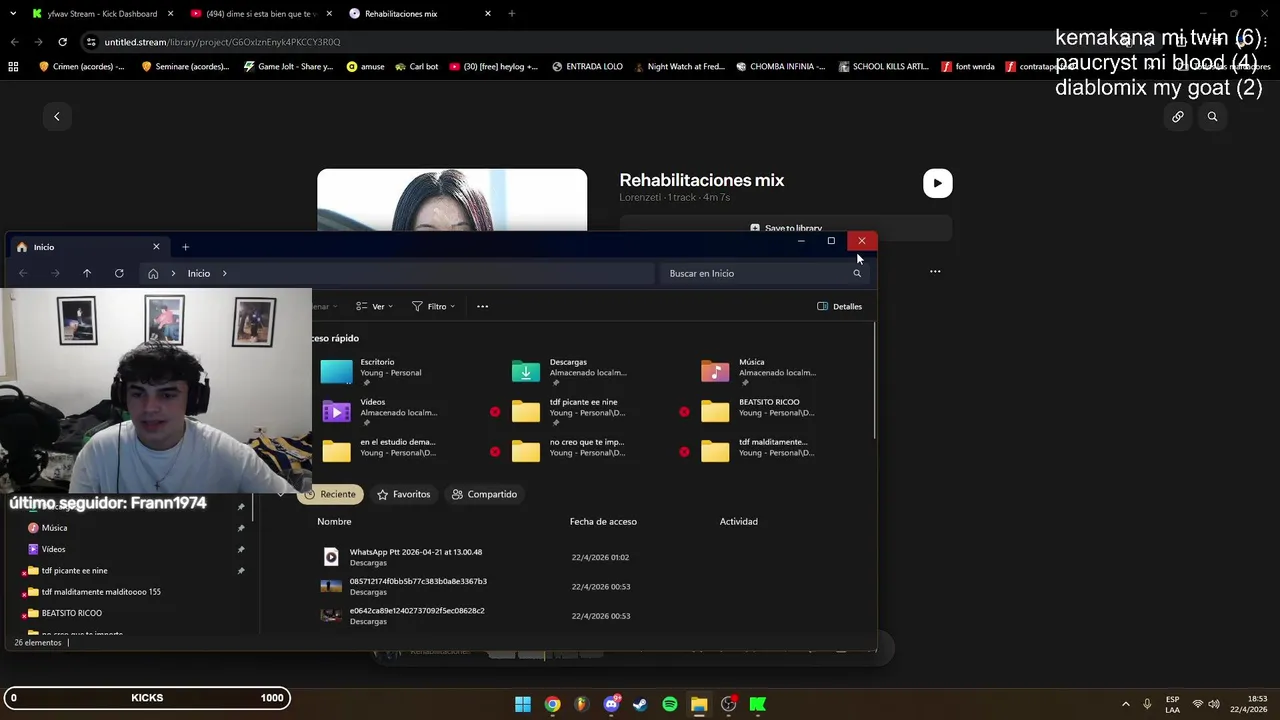Select the Compartido tab

click(484, 494)
